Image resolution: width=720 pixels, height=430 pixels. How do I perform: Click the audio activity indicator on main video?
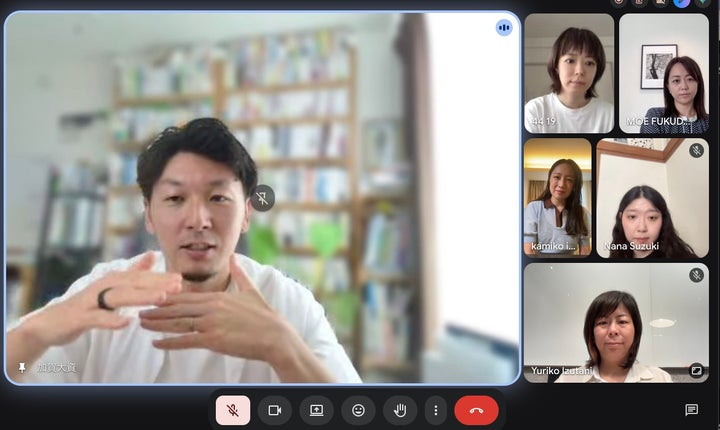504,28
